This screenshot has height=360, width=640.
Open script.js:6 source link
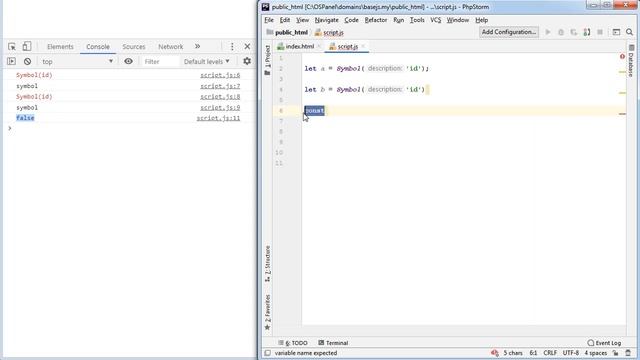pos(220,75)
